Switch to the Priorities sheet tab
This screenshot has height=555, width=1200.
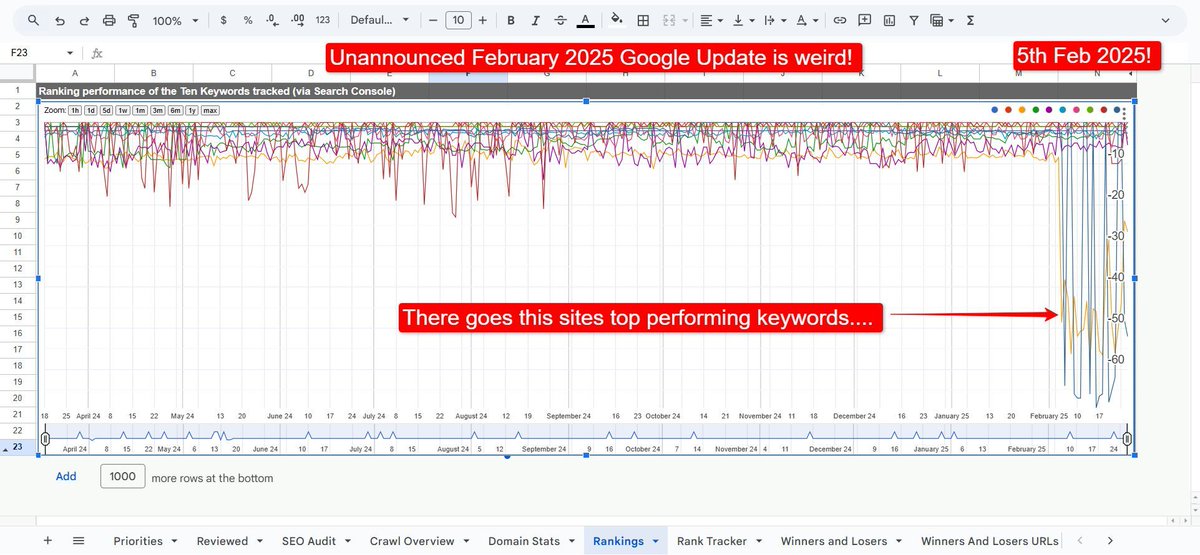coord(138,541)
